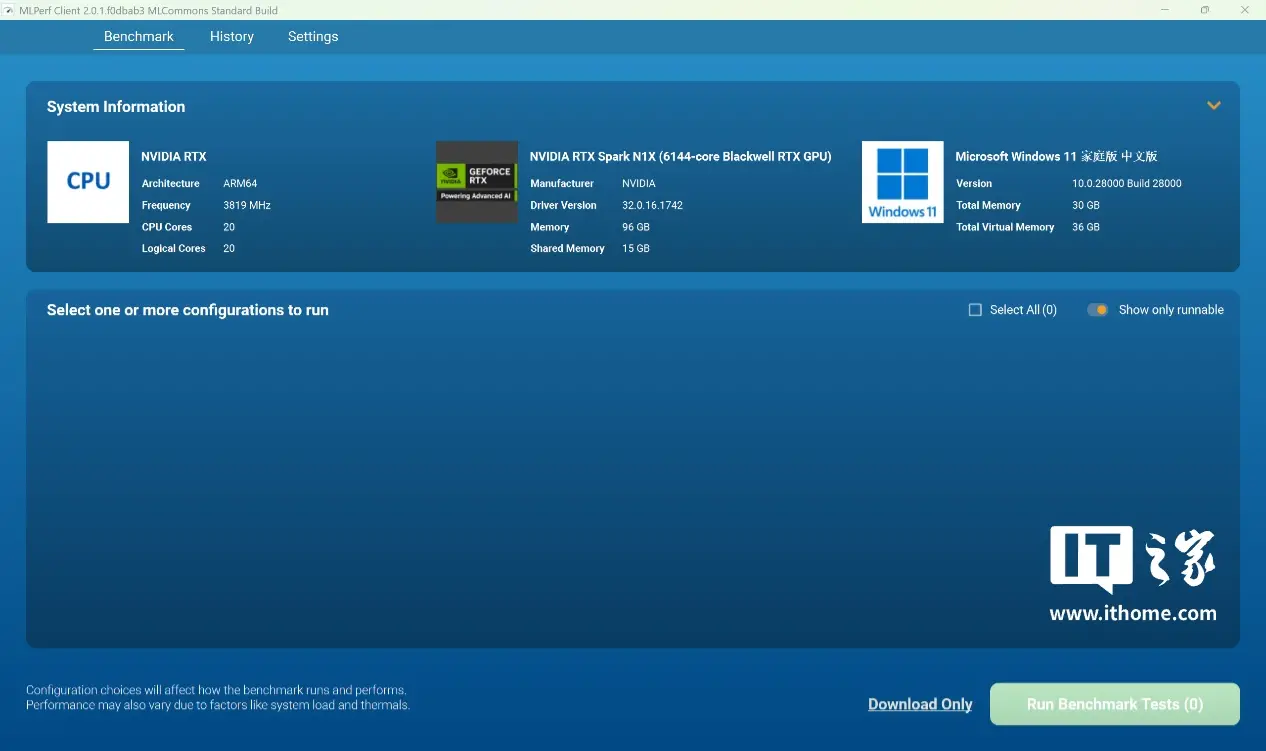Screen dimensions: 1266x751
Task: Minimize the MLPerf Client window
Action: tap(1166, 10)
